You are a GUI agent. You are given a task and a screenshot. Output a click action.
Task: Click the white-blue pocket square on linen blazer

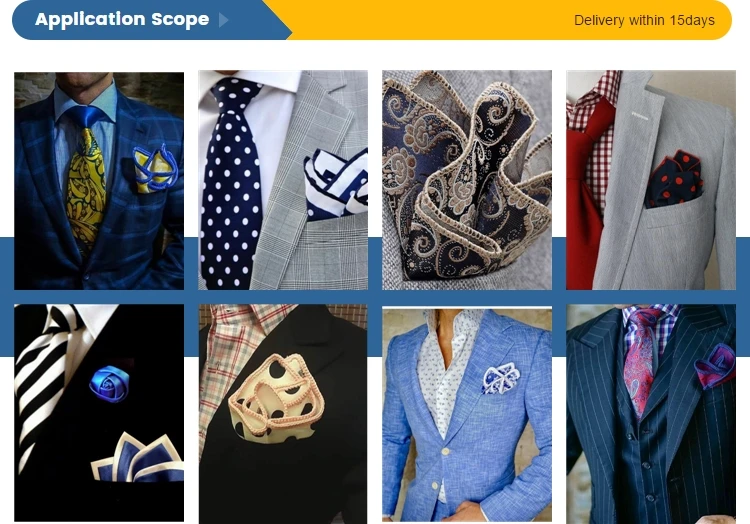pyautogui.click(x=501, y=379)
